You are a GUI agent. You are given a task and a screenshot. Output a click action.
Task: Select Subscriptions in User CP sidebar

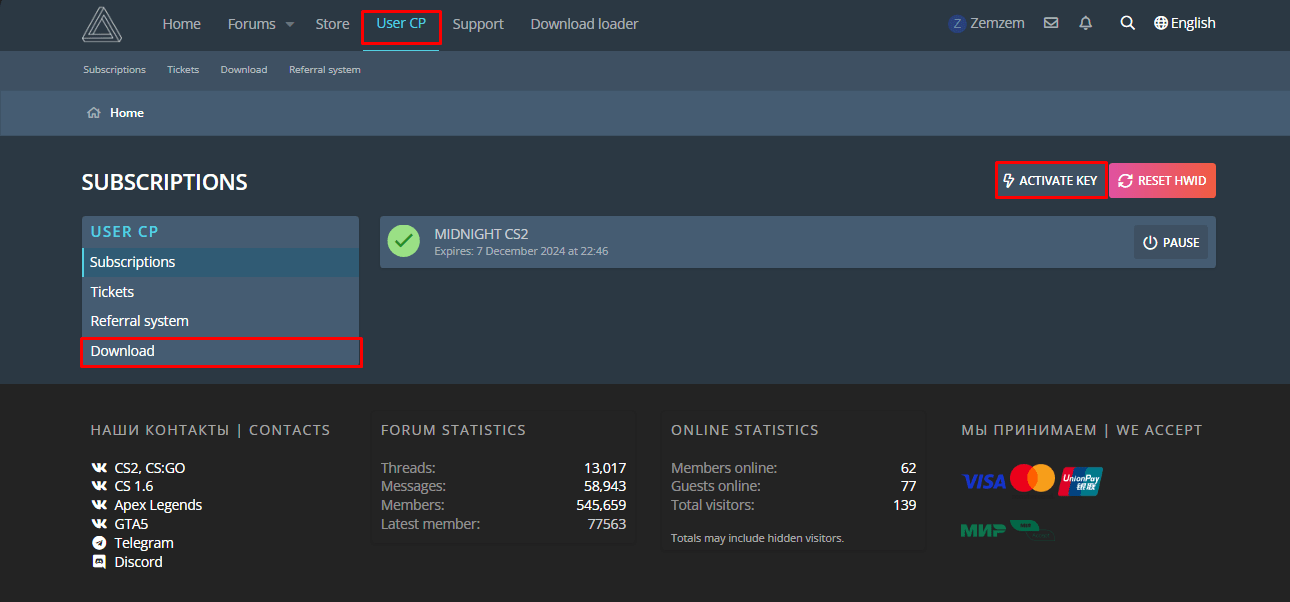[220, 262]
